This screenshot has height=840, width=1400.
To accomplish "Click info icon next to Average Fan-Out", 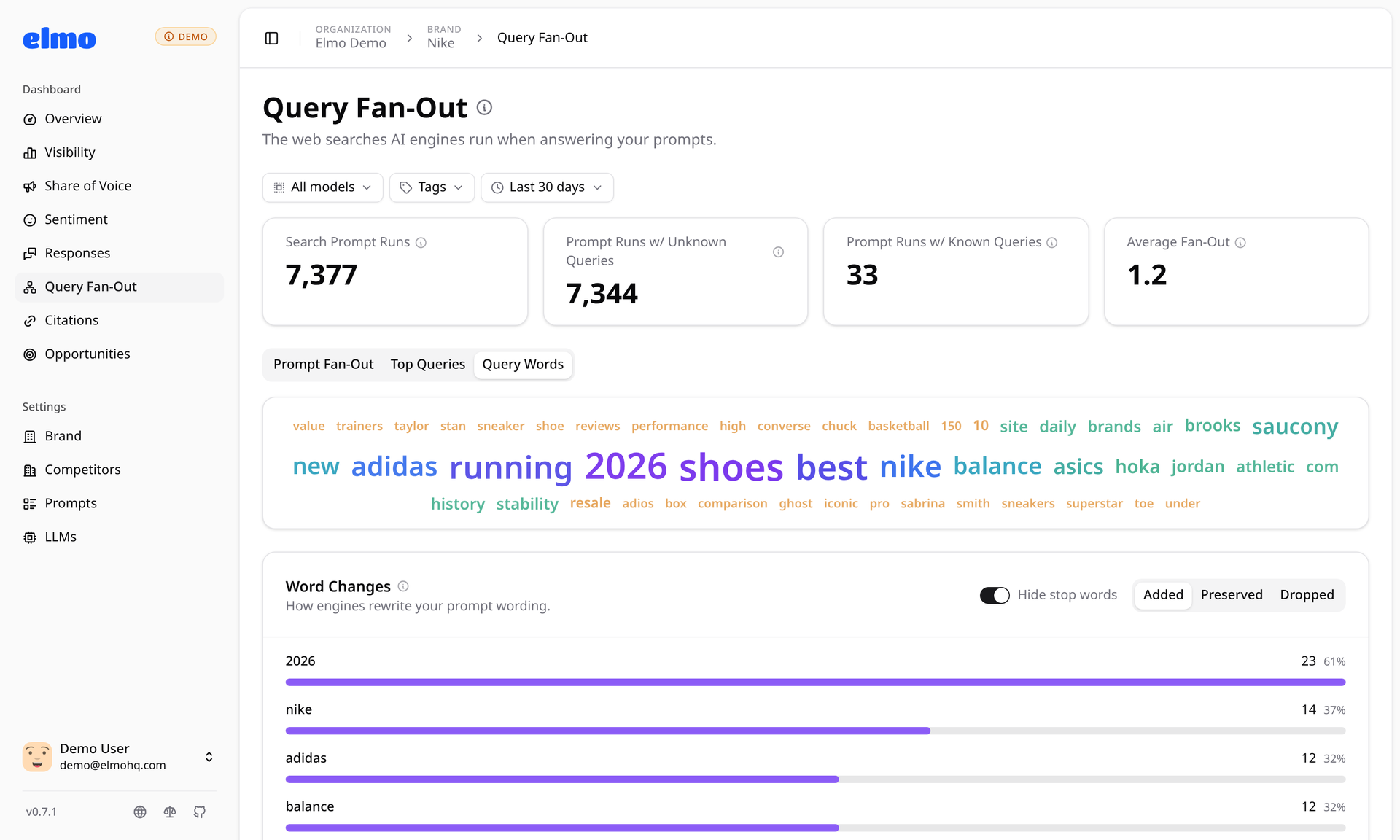I will [1240, 243].
